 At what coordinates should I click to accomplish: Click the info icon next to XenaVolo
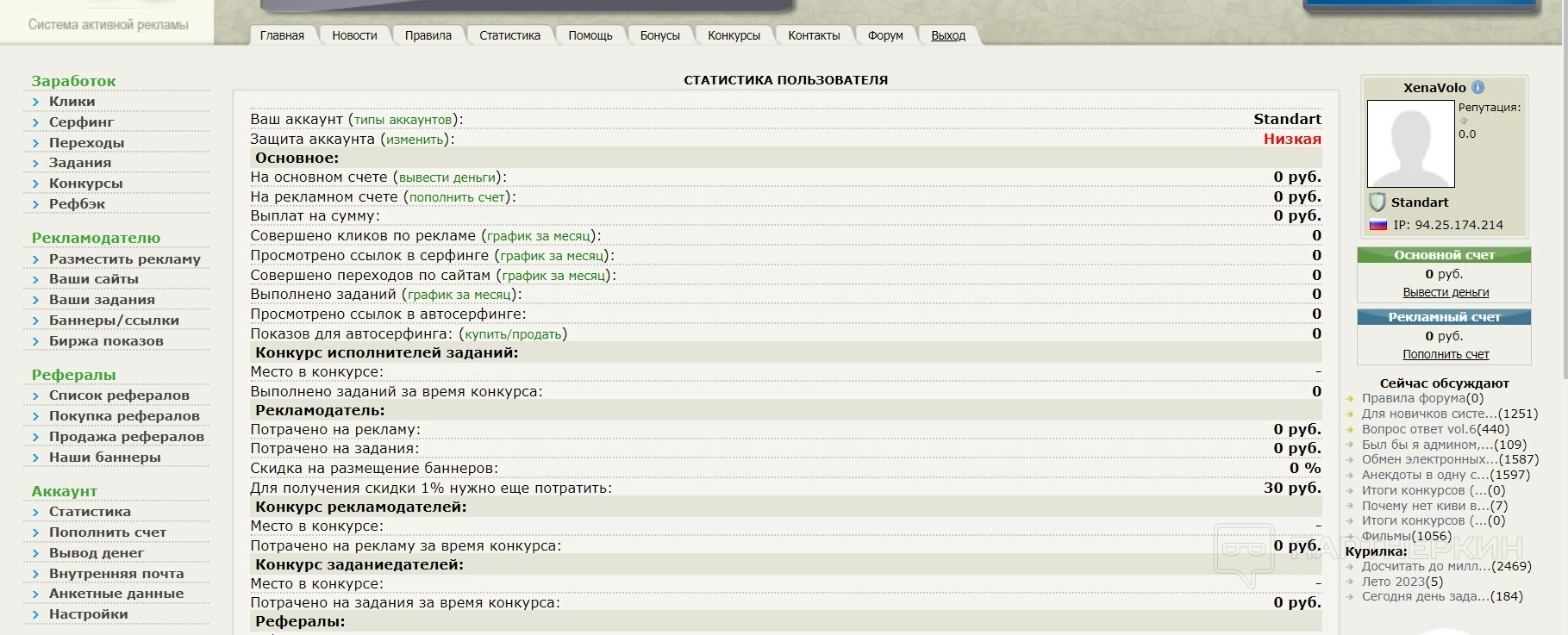pyautogui.click(x=1477, y=87)
